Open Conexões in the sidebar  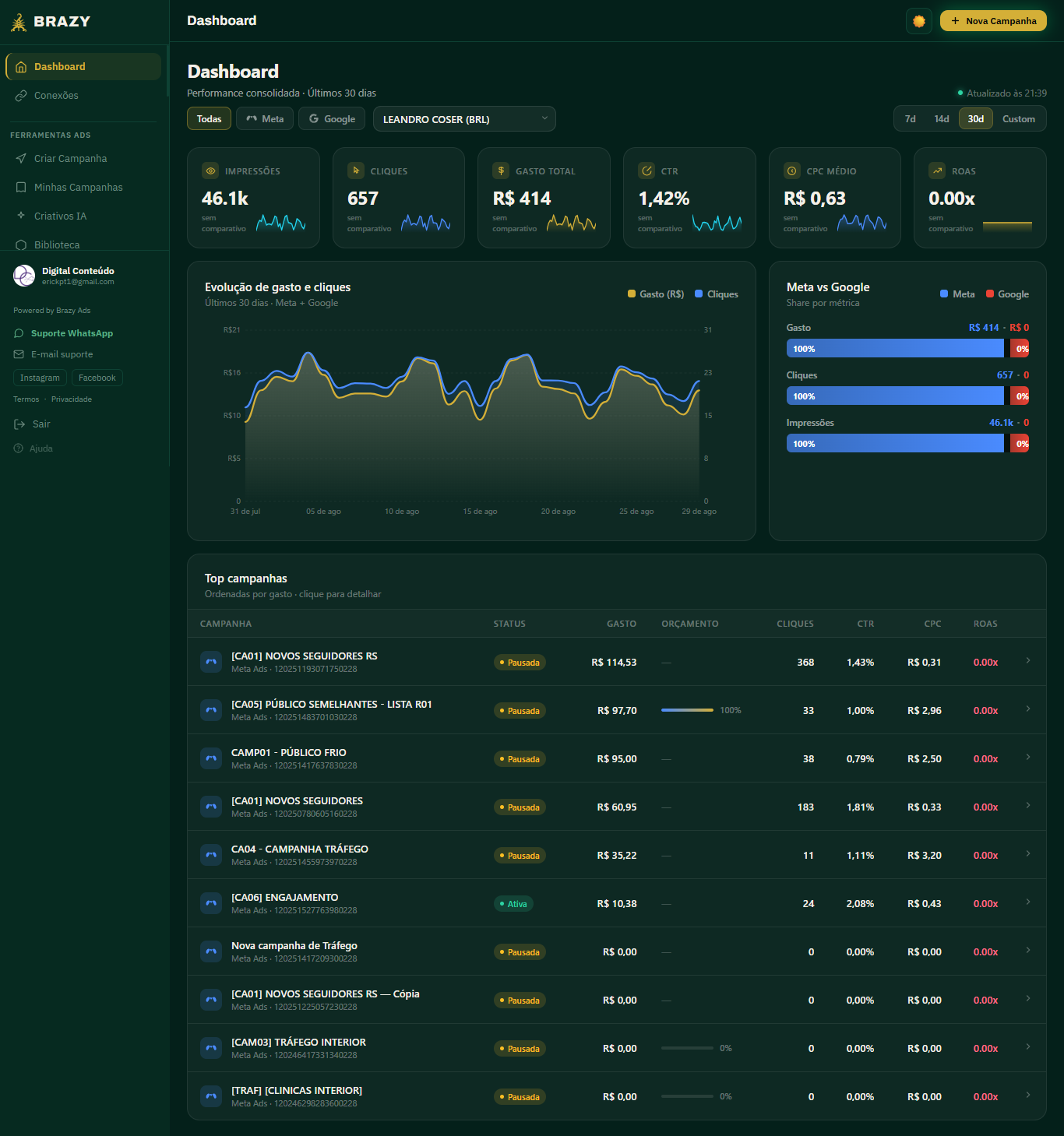point(83,96)
